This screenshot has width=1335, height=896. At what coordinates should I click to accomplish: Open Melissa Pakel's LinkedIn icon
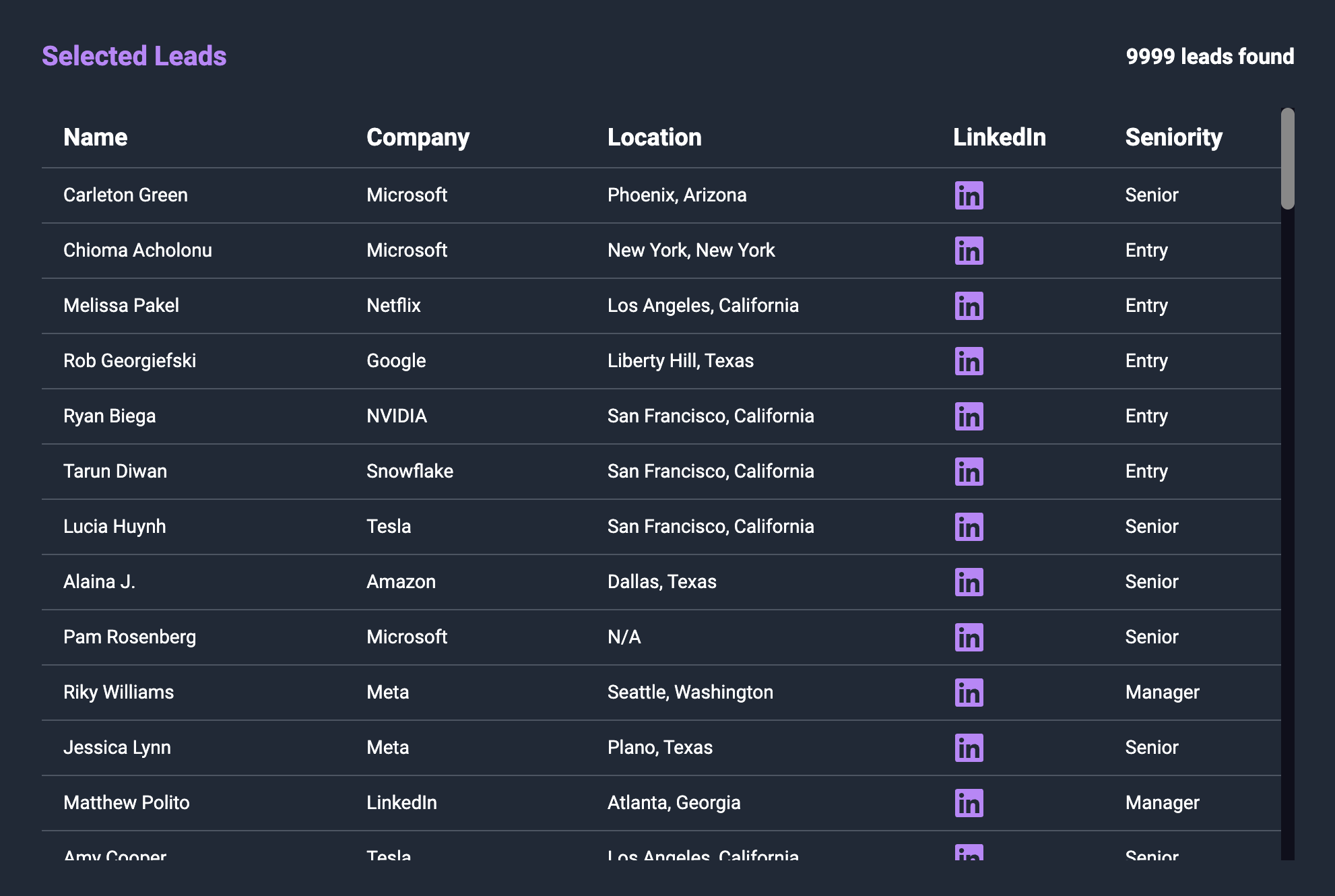click(969, 306)
